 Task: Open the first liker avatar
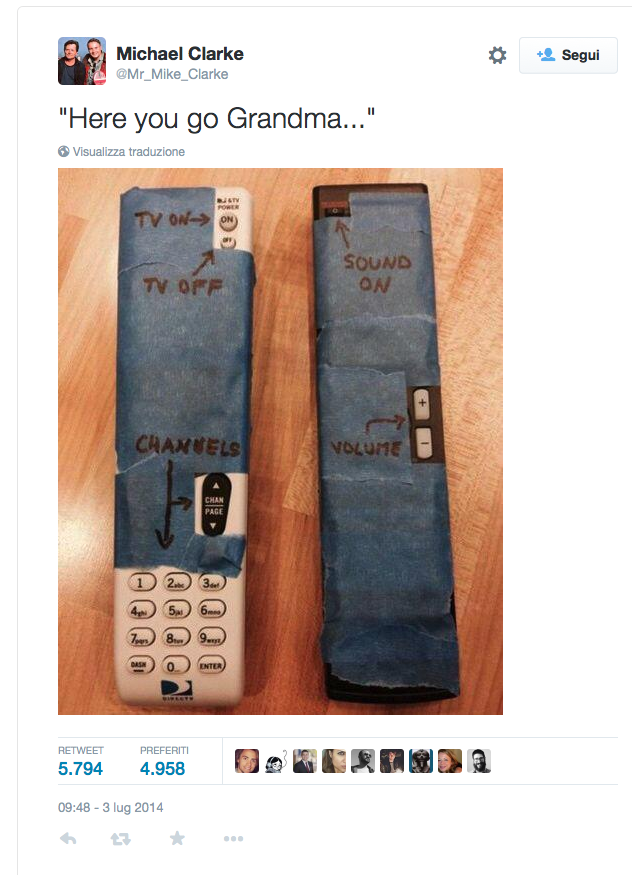coord(247,761)
